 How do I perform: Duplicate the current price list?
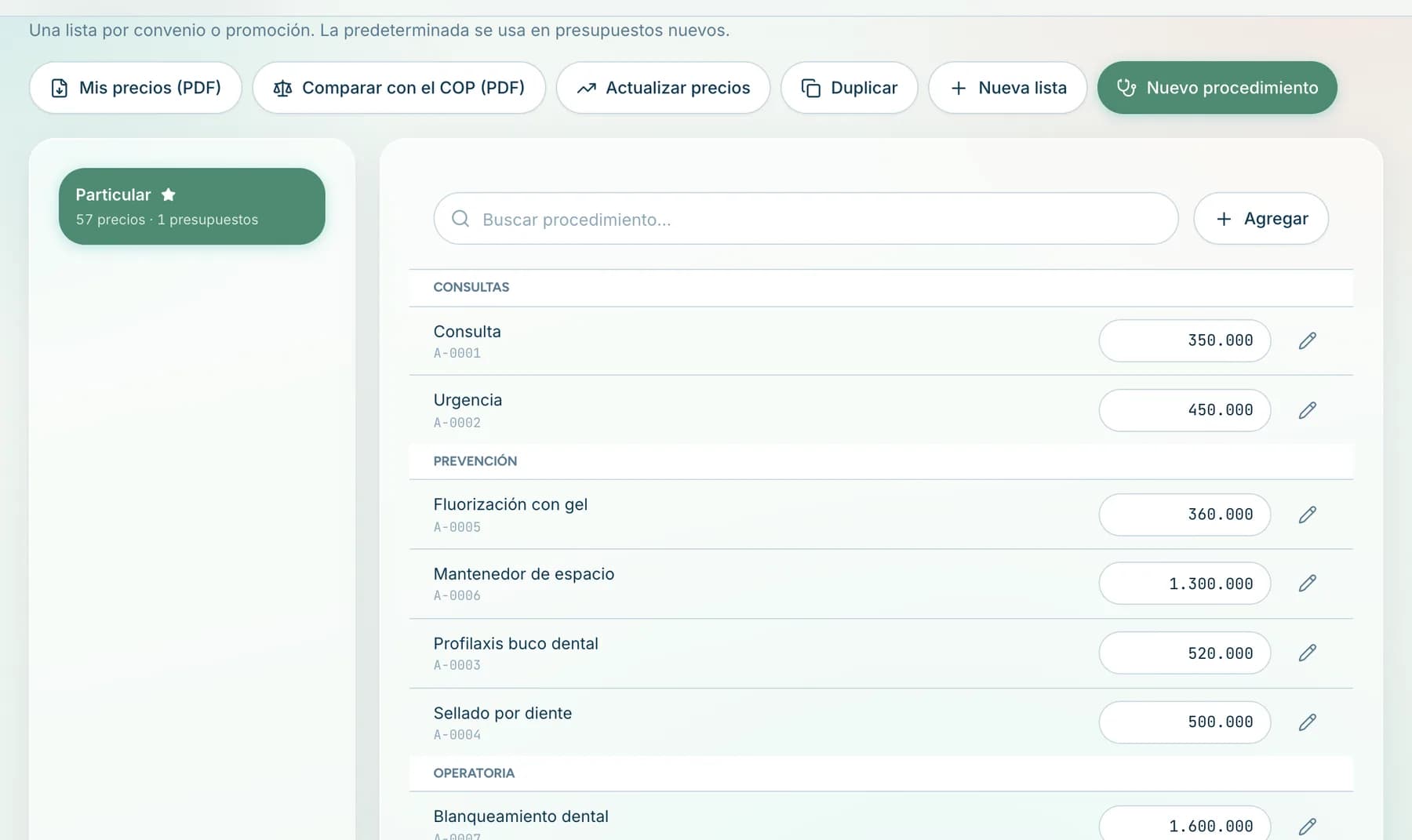pos(849,88)
